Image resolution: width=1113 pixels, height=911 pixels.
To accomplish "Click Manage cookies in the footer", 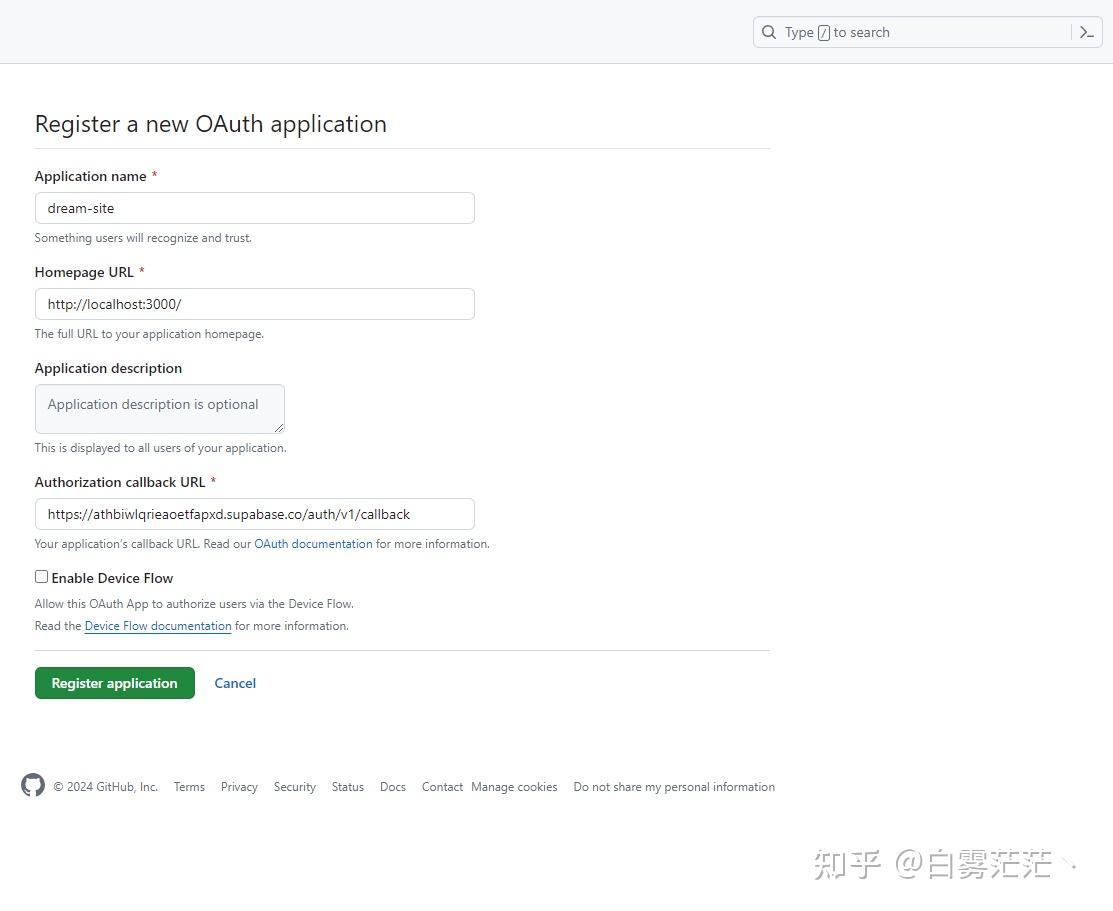I will [x=514, y=787].
